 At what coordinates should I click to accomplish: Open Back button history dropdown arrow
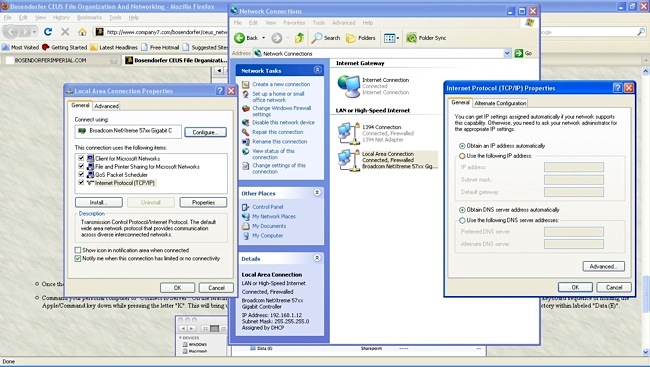click(264, 38)
